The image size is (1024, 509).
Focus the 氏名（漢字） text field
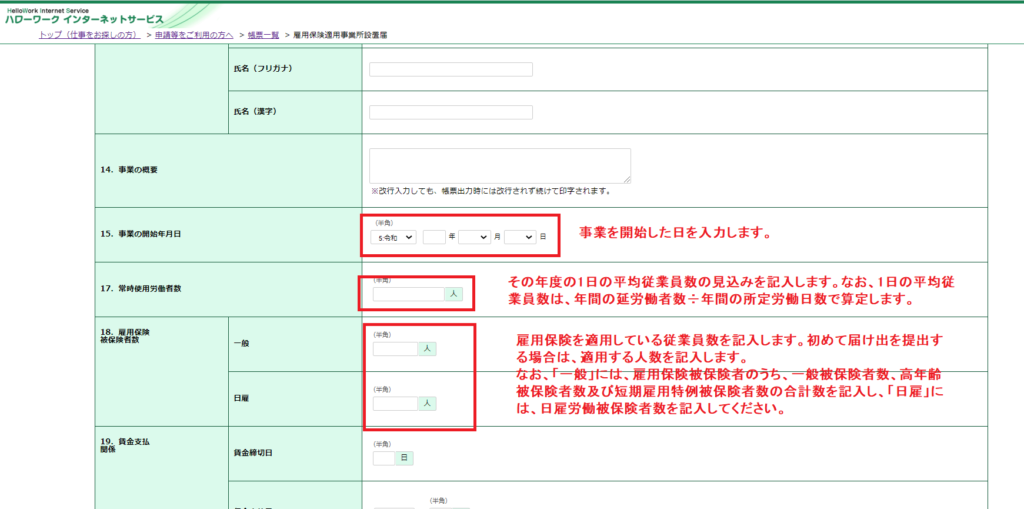point(450,112)
